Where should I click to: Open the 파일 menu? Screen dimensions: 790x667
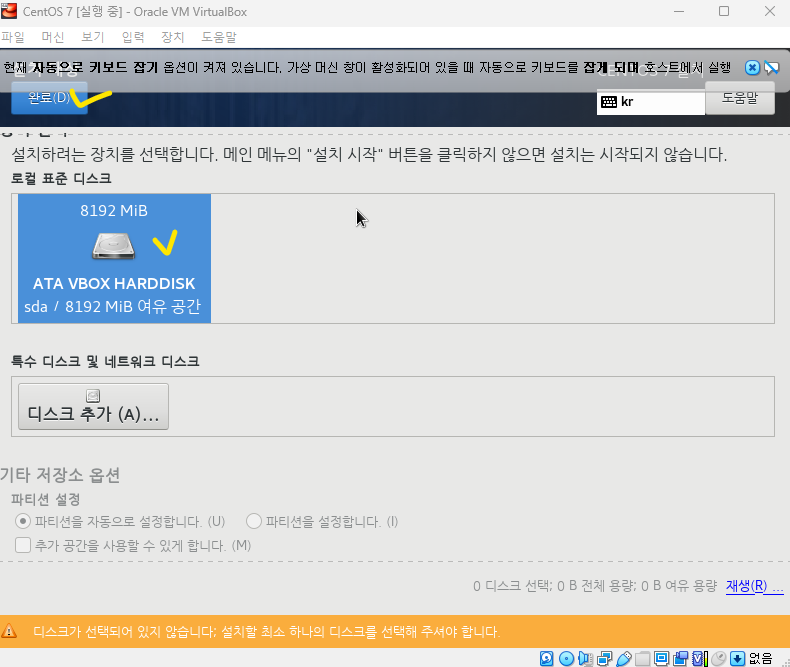coord(13,37)
